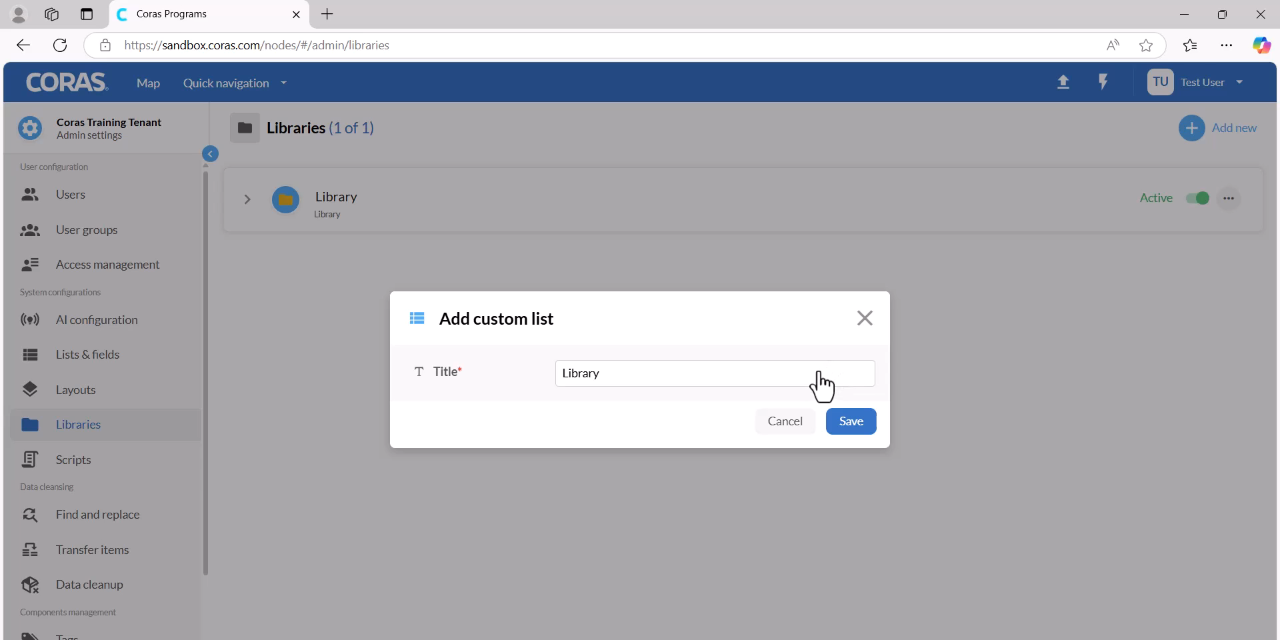
Task: Refresh the browser page
Action: [60, 45]
